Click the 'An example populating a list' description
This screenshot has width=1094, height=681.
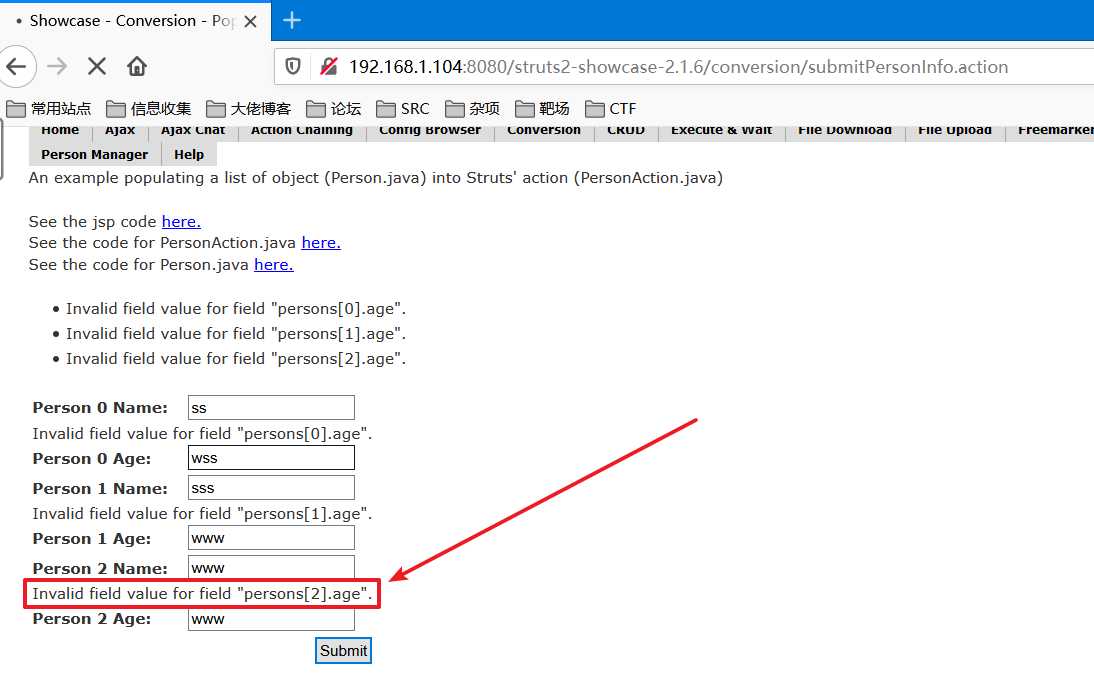375,178
